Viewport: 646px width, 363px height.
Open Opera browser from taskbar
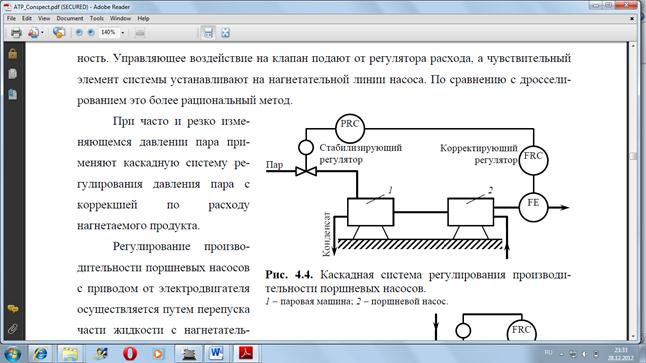130,354
